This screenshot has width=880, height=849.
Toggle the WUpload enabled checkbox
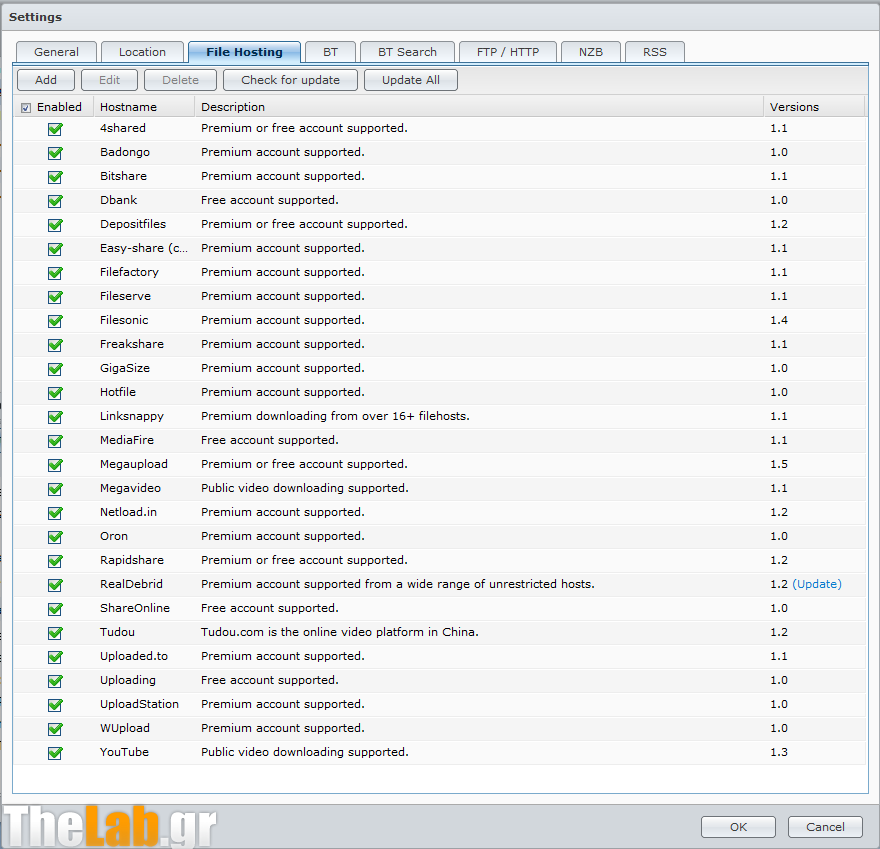[55, 729]
